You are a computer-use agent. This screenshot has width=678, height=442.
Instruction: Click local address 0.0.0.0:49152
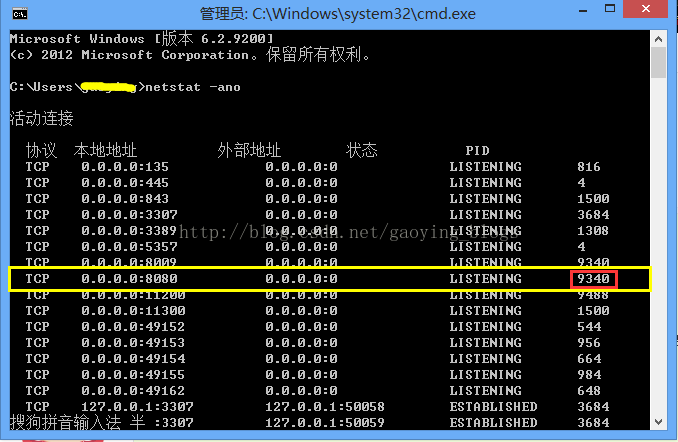tap(133, 327)
